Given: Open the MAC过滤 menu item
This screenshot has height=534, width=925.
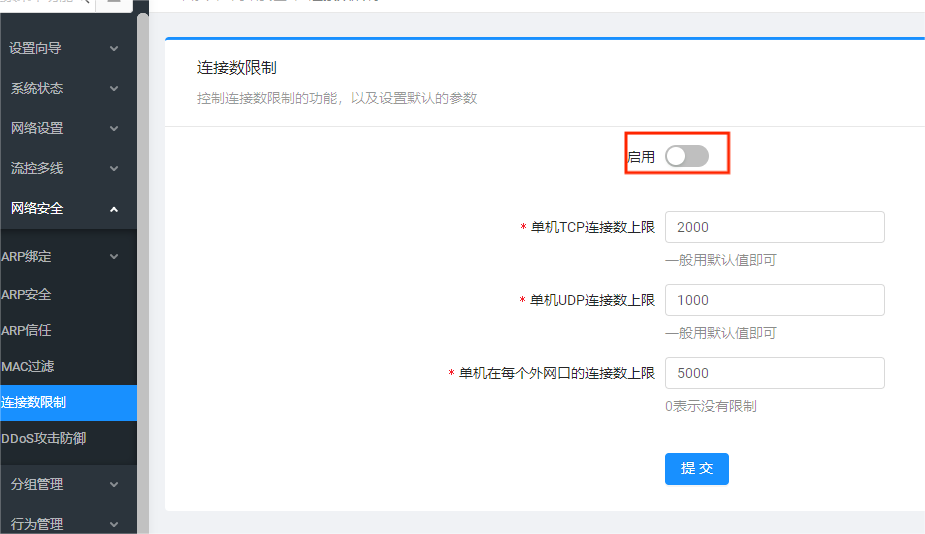Looking at the screenshot, I should pyautogui.click(x=28, y=366).
